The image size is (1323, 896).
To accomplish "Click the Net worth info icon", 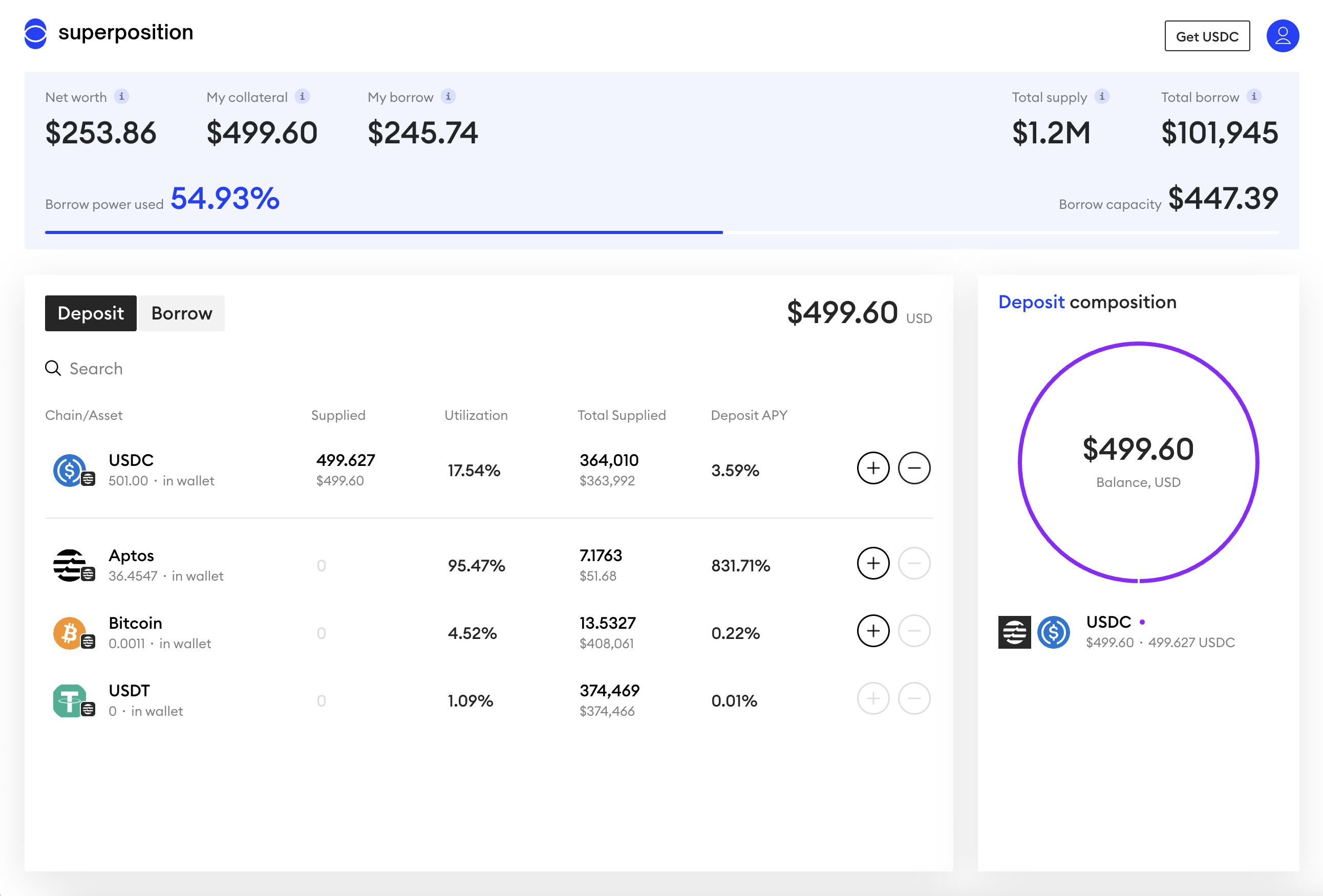I will [x=121, y=96].
